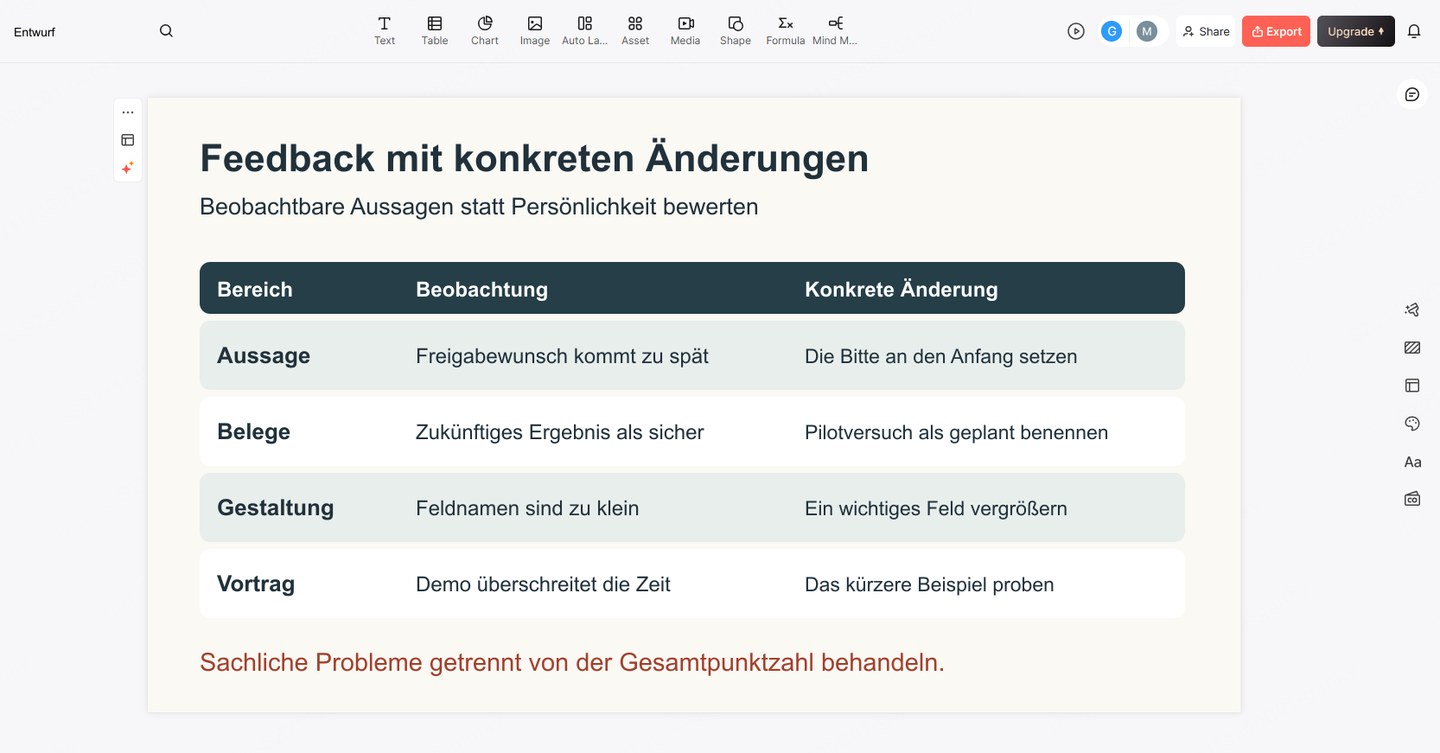Open the animation icon in right sidebar
This screenshot has width=1440, height=753.
point(1412,310)
